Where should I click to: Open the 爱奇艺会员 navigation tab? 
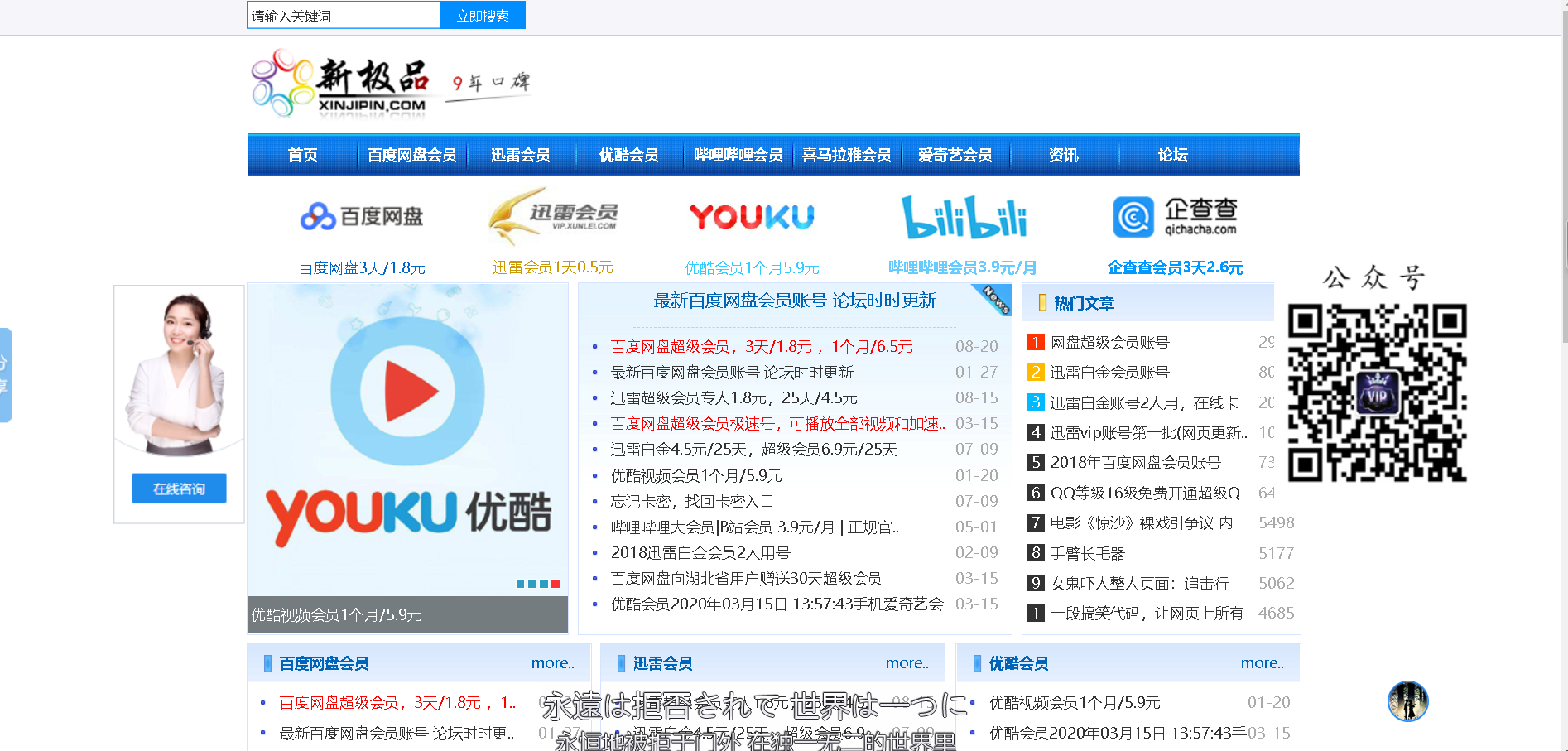coord(955,155)
